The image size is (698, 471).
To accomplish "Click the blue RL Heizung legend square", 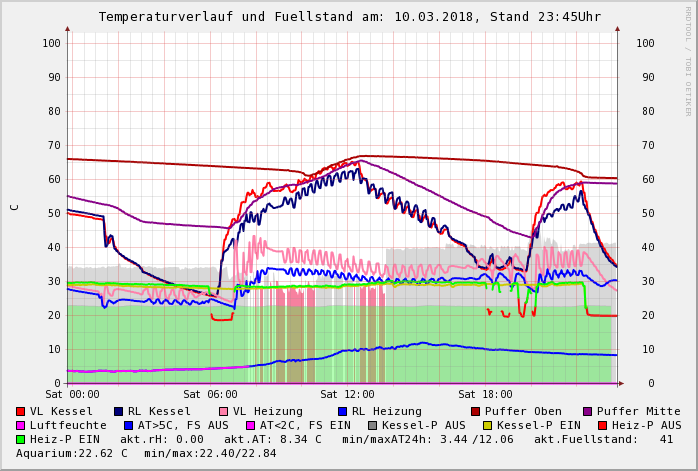I will pyautogui.click(x=342, y=411).
